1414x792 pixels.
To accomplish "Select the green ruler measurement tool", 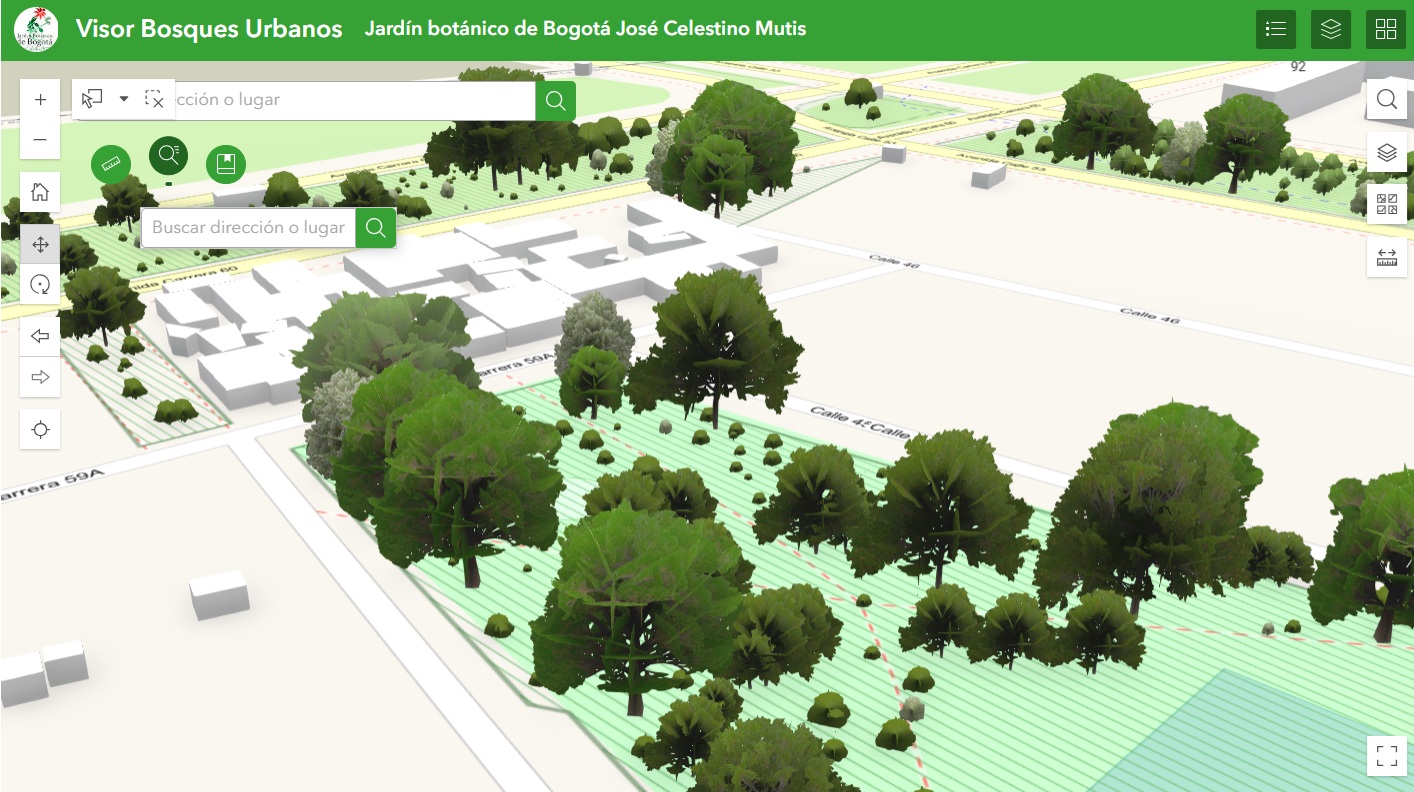I will pos(111,163).
